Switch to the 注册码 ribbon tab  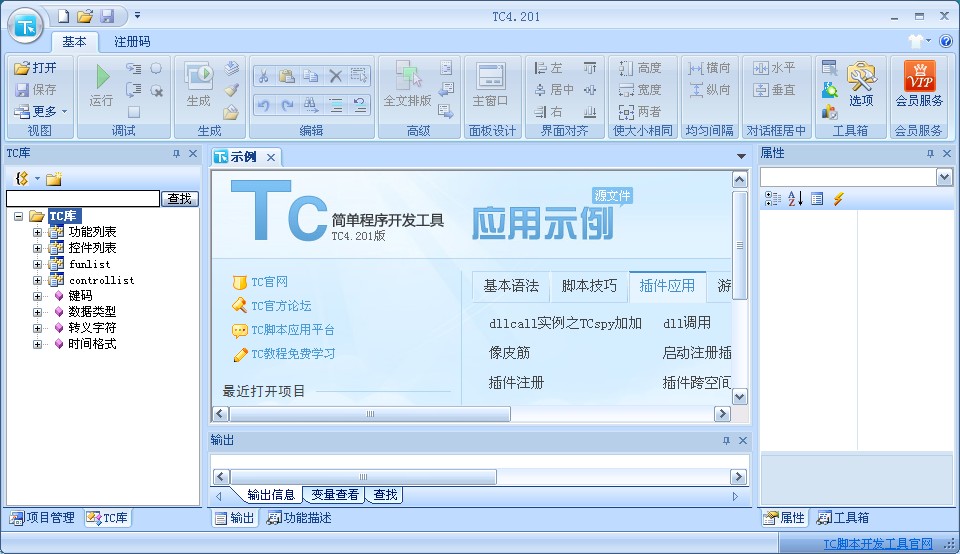132,42
